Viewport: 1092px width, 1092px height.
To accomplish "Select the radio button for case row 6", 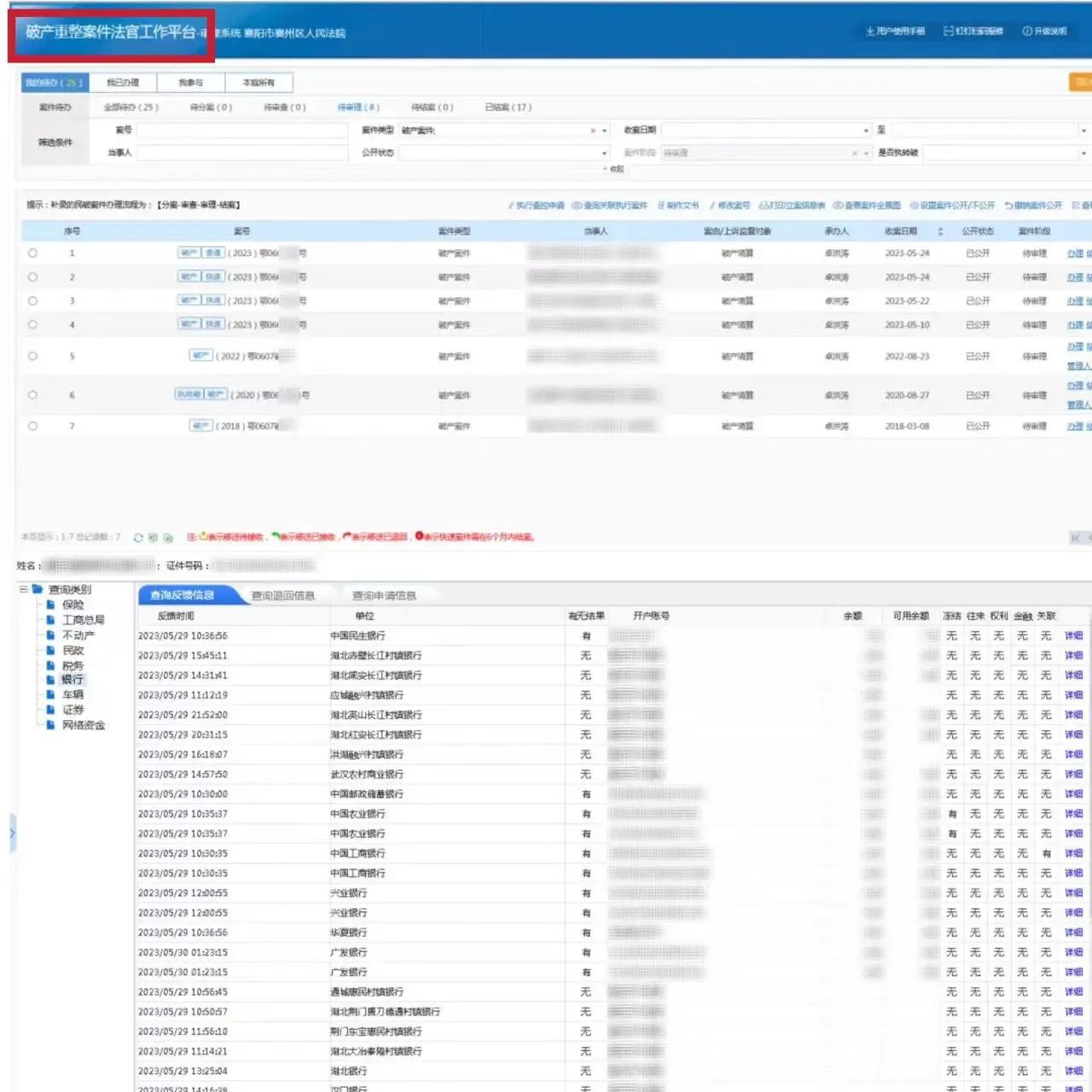I will tap(32, 395).
